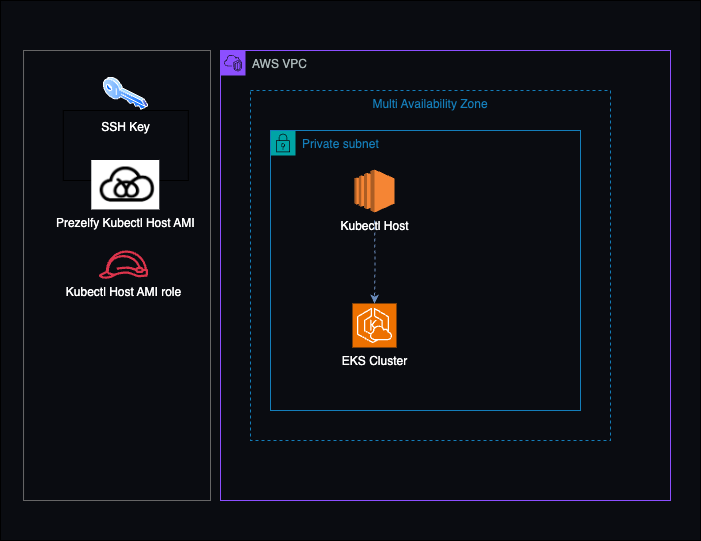This screenshot has width=701, height=541.
Task: Click the 'AWS VPC' title text
Action: click(x=279, y=64)
